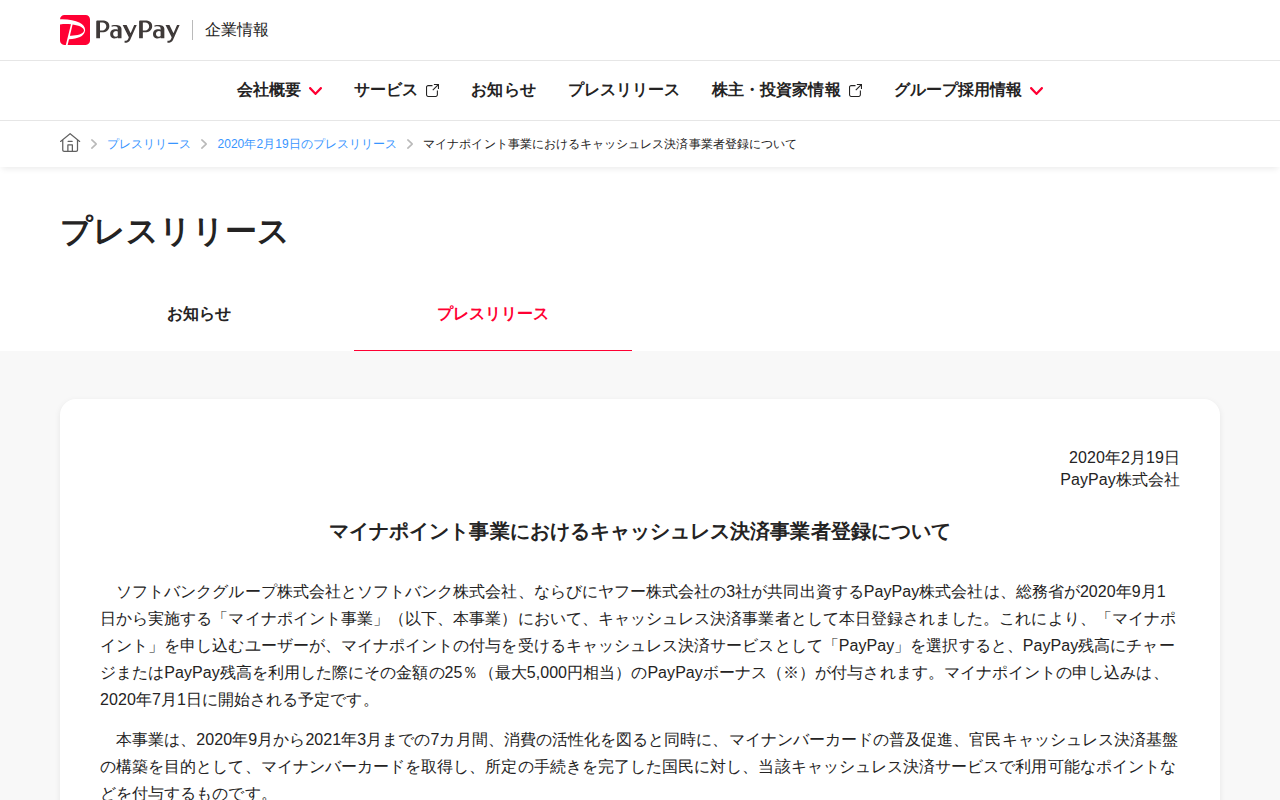Screen dimensions: 1280x800
Task: Click paragraph starting 本事業は、2020年9月から
Action: (640, 767)
